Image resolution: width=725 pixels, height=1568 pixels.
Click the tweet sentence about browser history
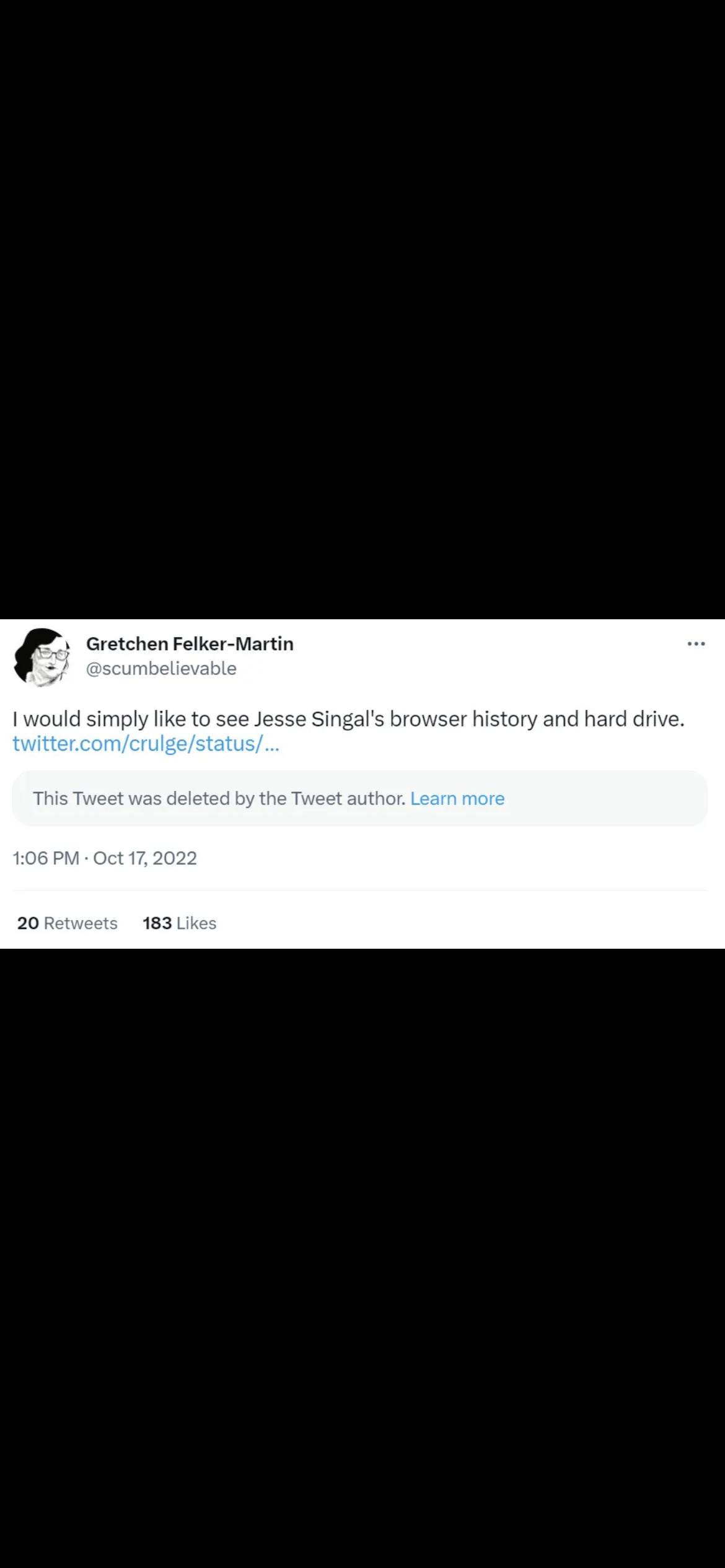coord(348,719)
